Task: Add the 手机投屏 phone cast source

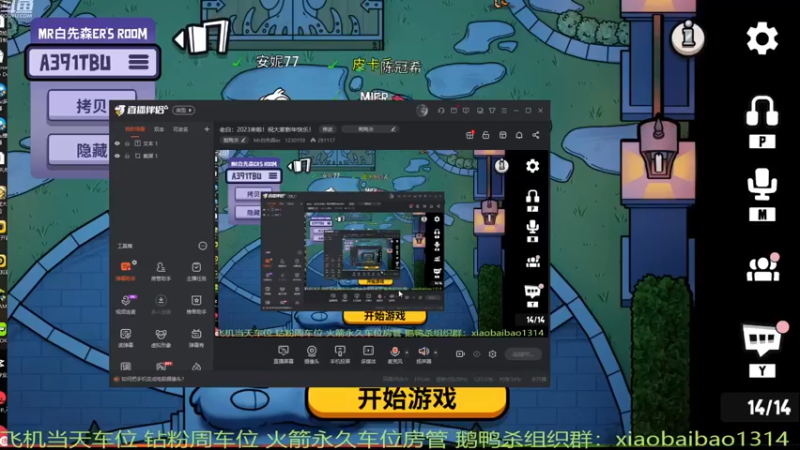Action: 340,354
